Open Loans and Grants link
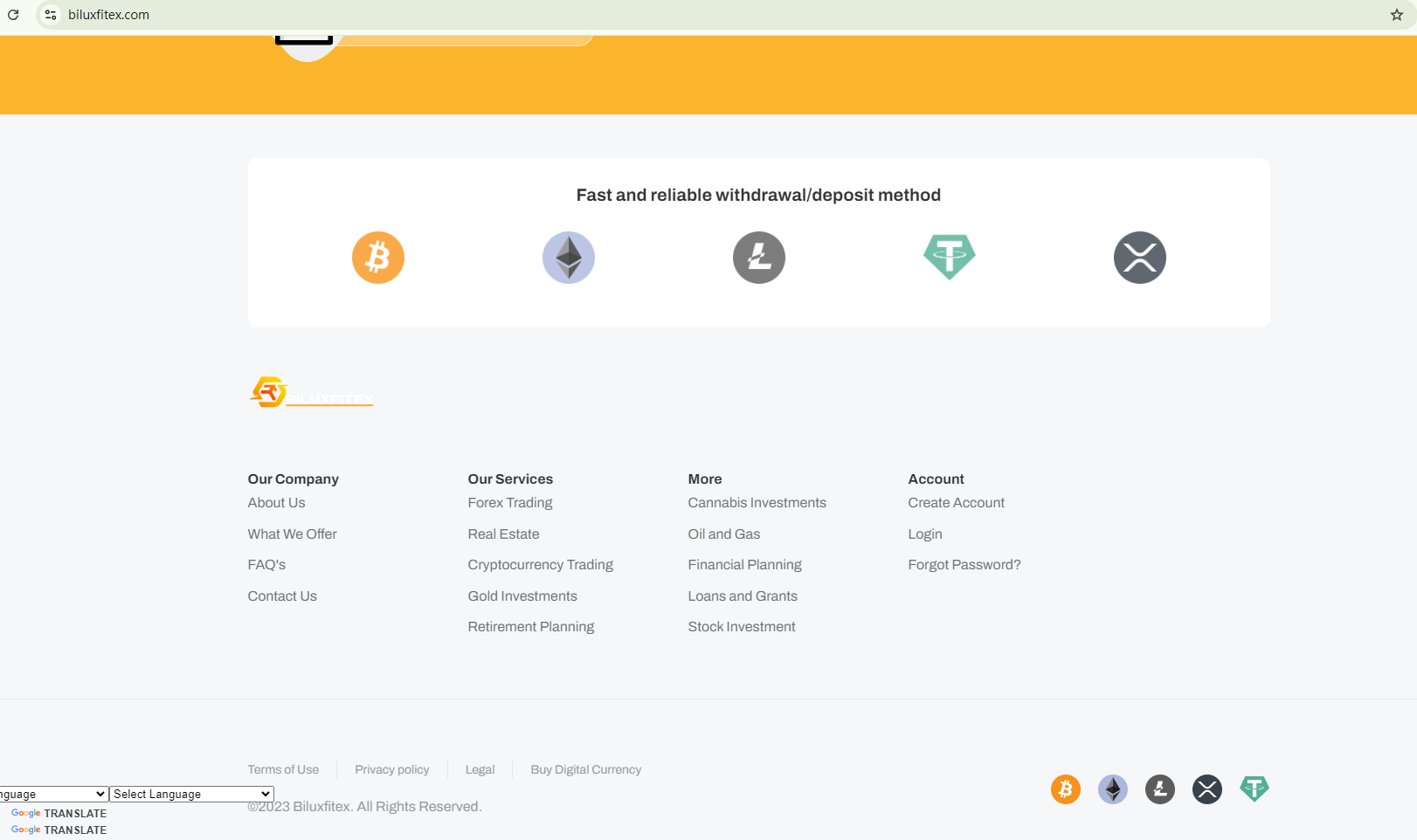Image resolution: width=1417 pixels, height=840 pixels. point(743,596)
